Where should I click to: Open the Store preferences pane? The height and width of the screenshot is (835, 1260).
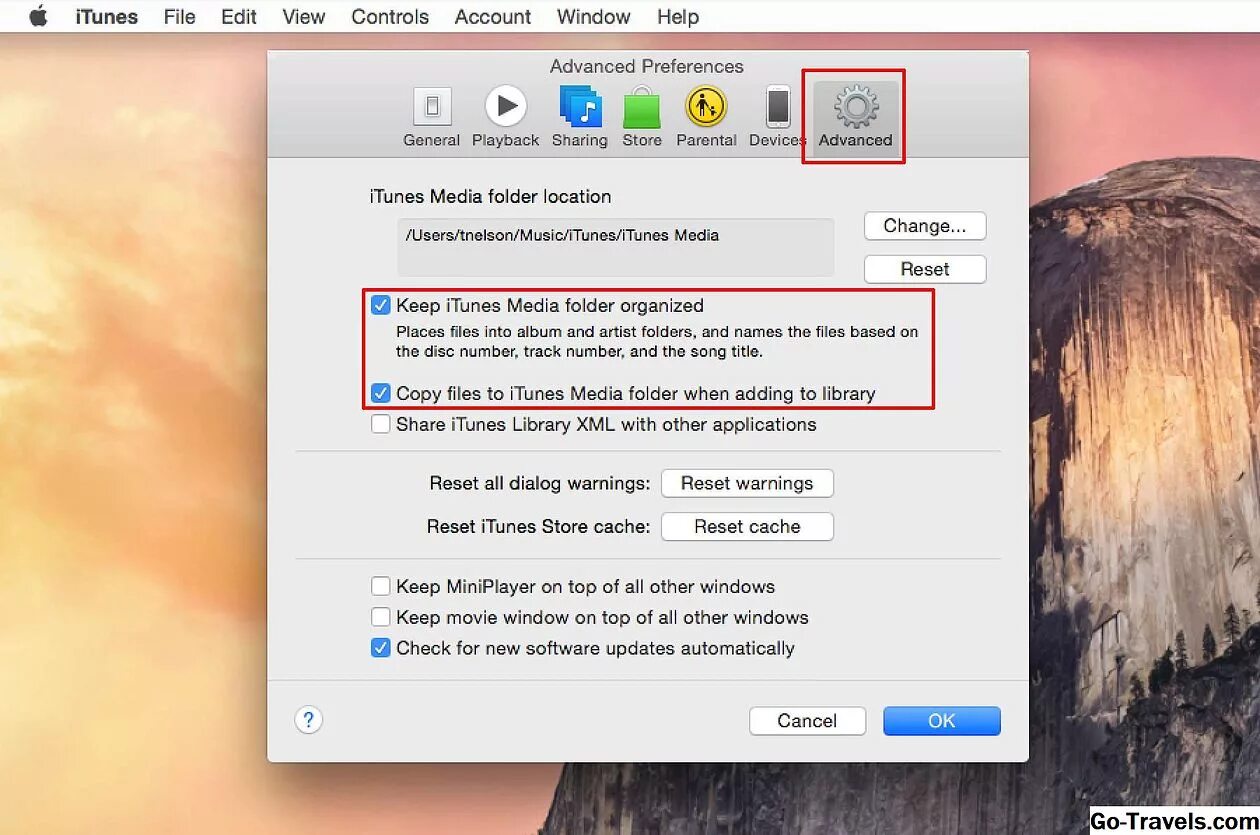pyautogui.click(x=642, y=117)
